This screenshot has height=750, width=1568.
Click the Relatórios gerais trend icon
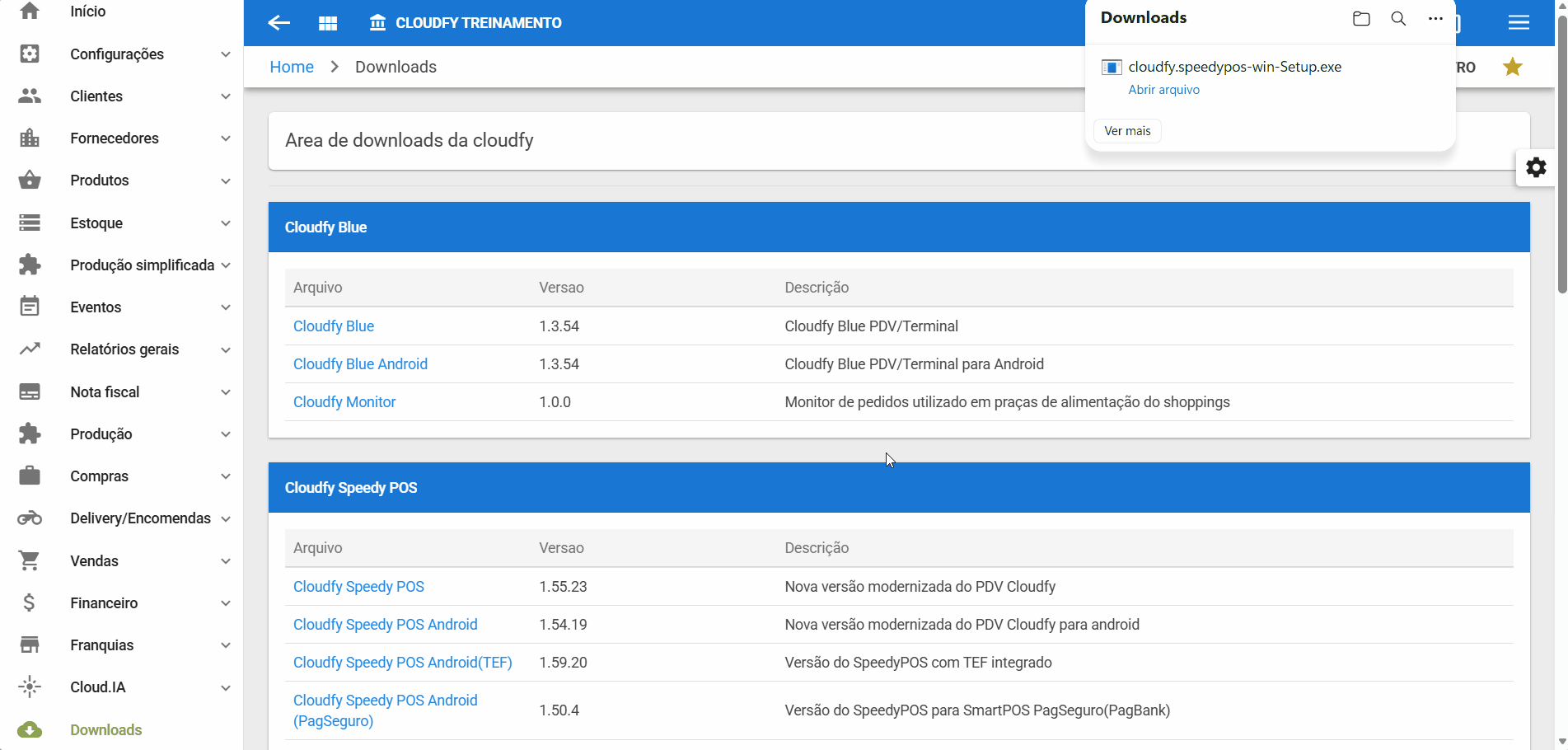tap(30, 349)
